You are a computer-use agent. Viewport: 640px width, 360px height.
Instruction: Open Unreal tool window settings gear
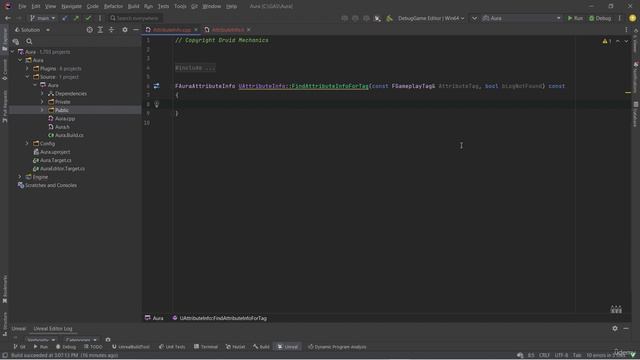(x=615, y=328)
